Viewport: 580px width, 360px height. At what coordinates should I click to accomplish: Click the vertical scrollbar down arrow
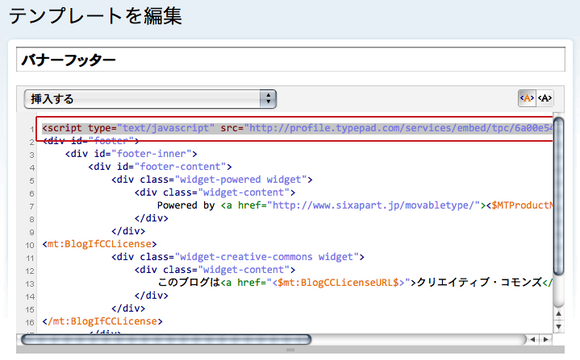pyautogui.click(x=559, y=327)
